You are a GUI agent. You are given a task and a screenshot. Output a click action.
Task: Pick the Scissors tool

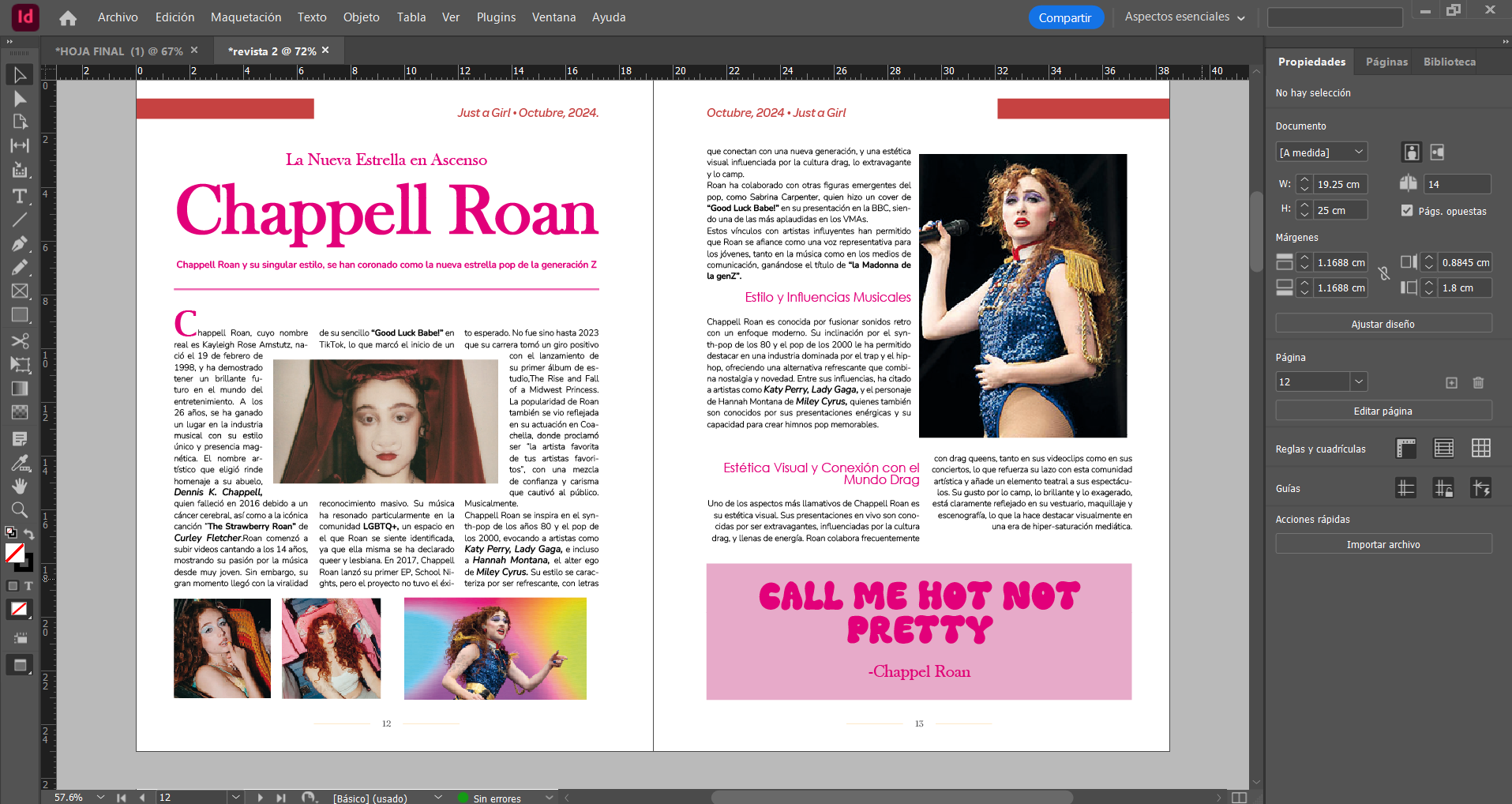(x=20, y=340)
